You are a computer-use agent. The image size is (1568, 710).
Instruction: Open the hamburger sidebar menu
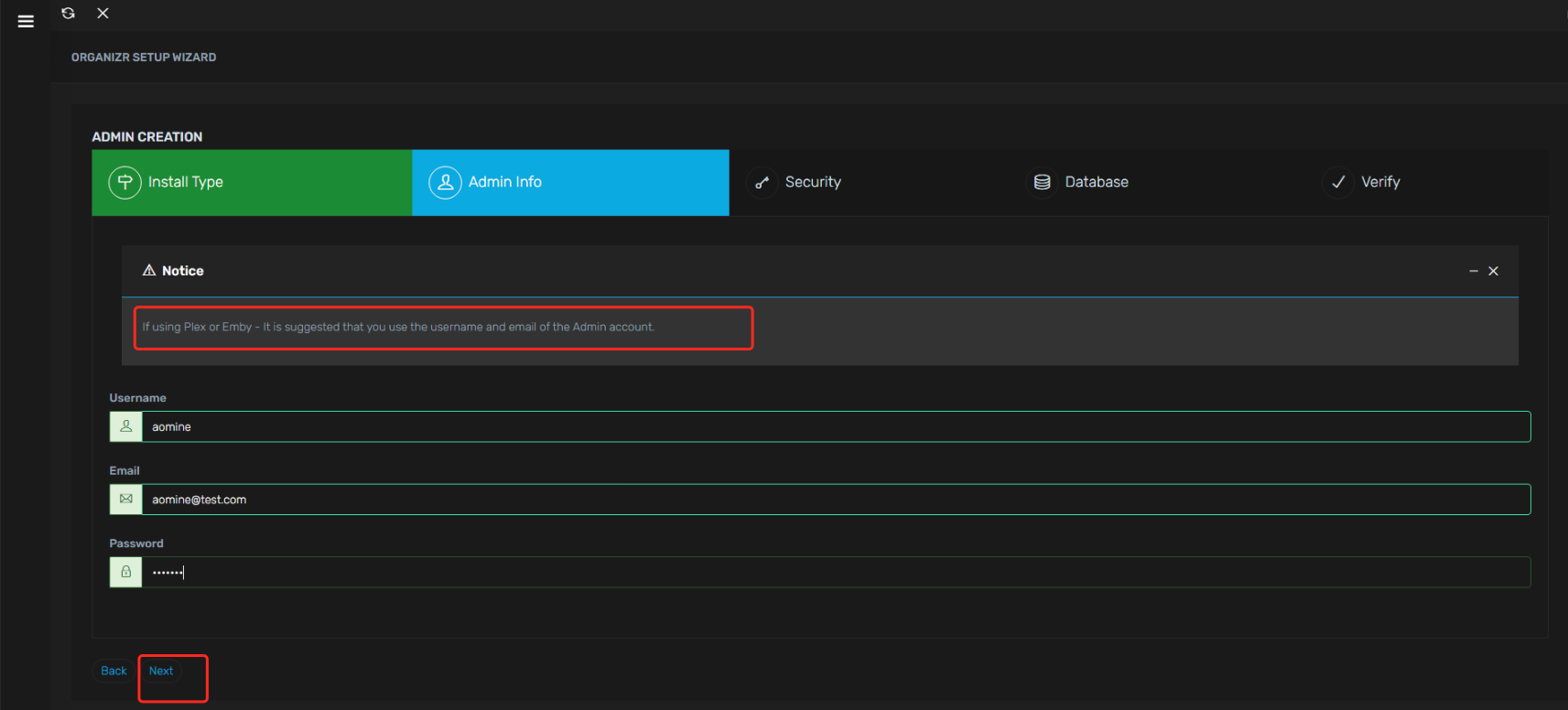coord(26,21)
